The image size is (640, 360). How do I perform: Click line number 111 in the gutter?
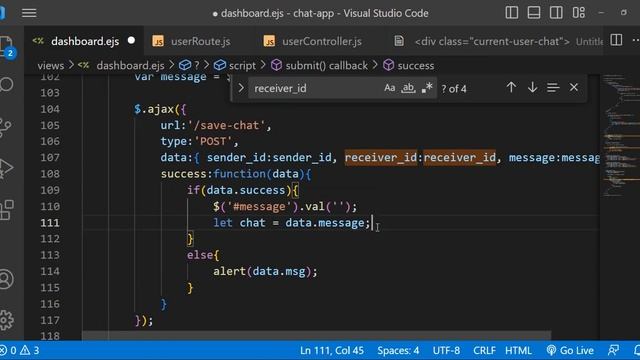(x=50, y=223)
